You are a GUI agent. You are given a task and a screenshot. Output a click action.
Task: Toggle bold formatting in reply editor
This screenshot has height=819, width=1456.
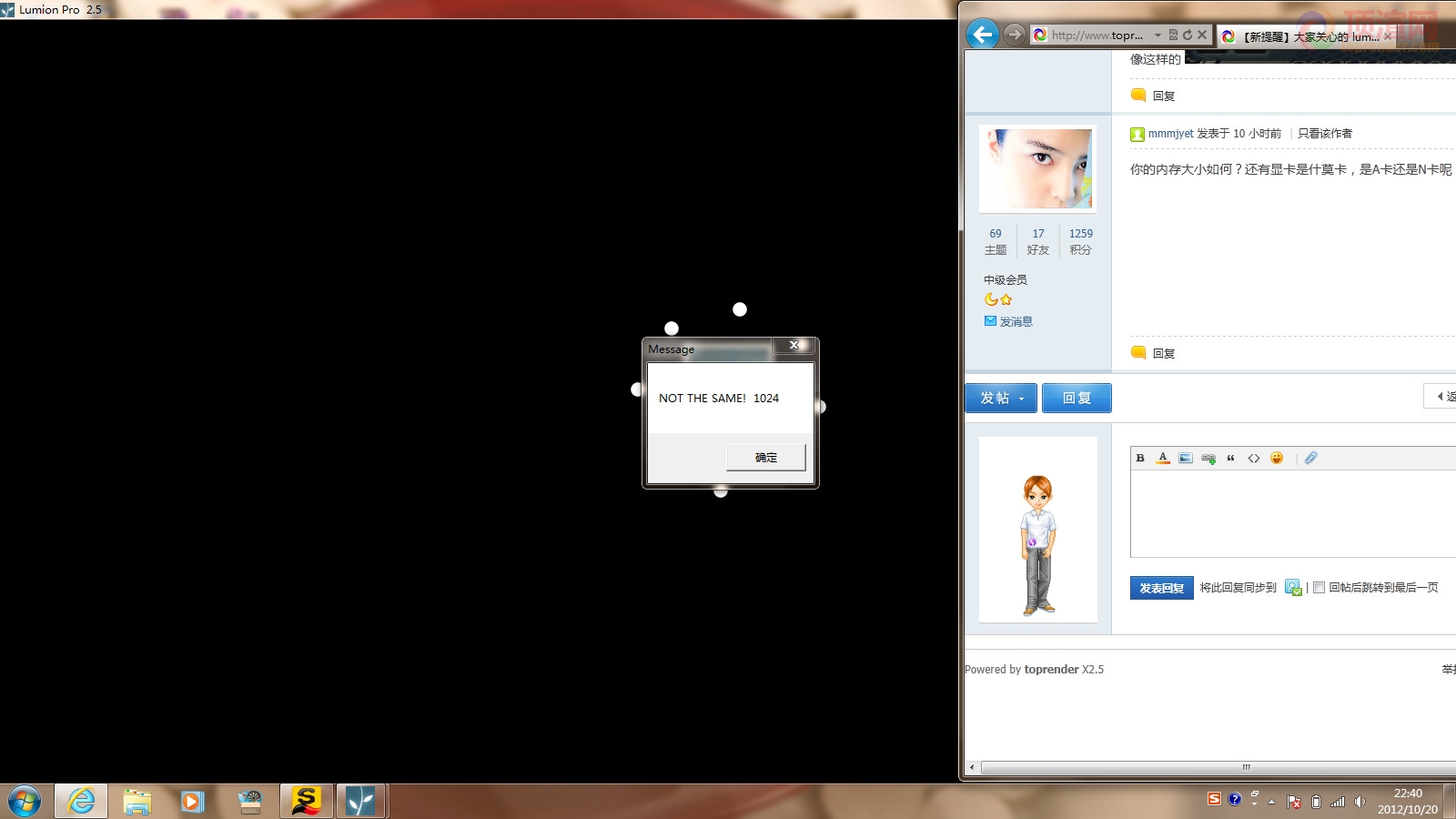coord(1140,458)
